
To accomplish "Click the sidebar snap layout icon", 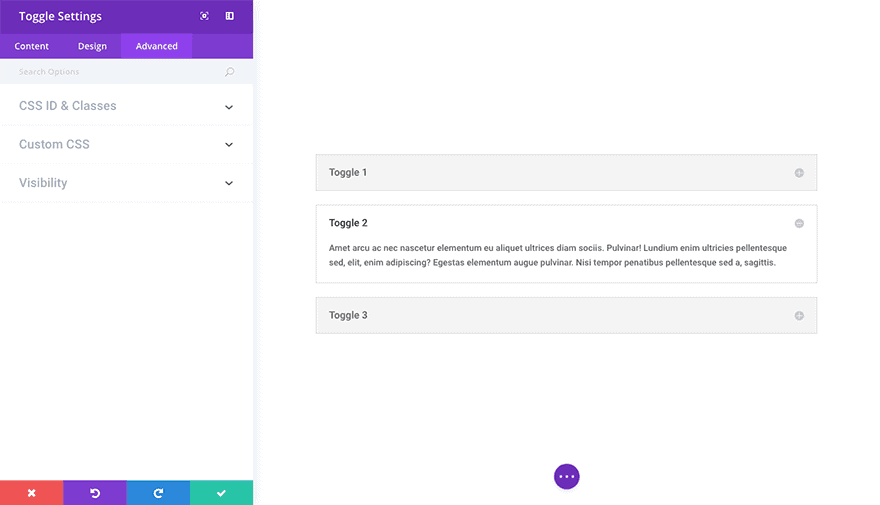I will tap(230, 16).
